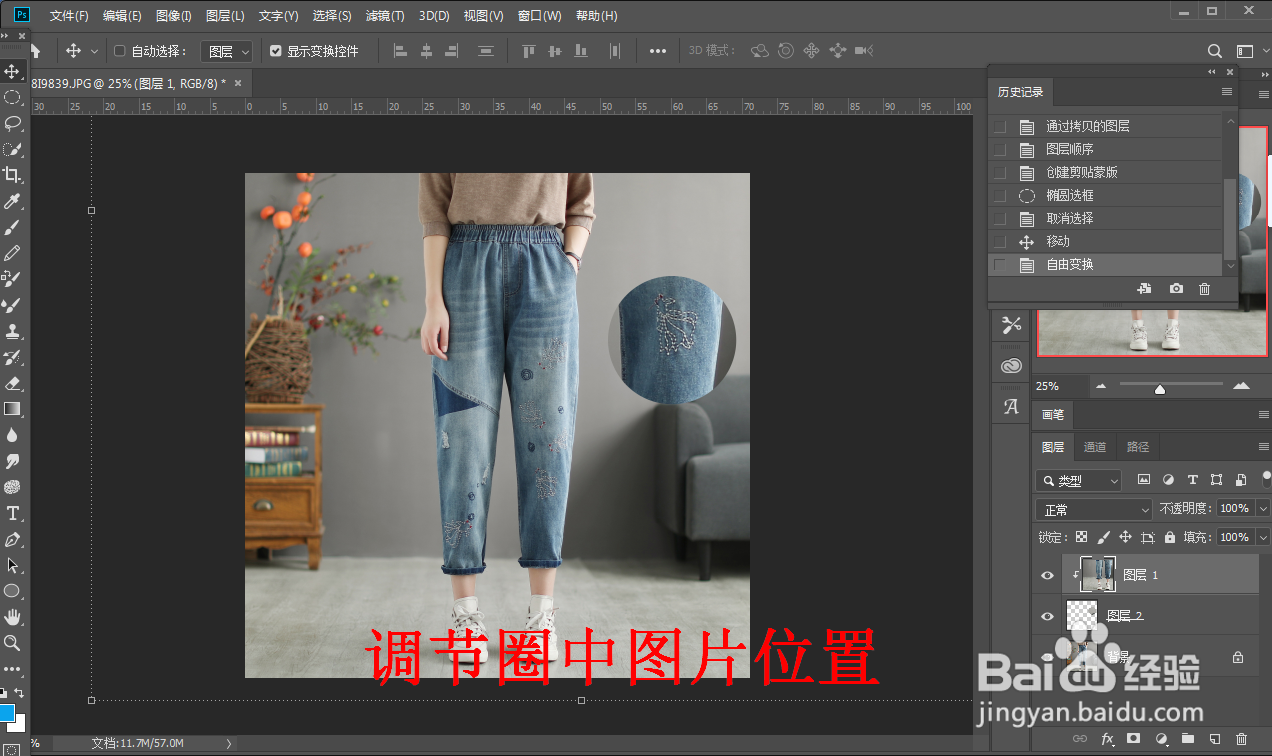Open the Character panel icon
The image size is (1272, 756).
tap(1011, 407)
